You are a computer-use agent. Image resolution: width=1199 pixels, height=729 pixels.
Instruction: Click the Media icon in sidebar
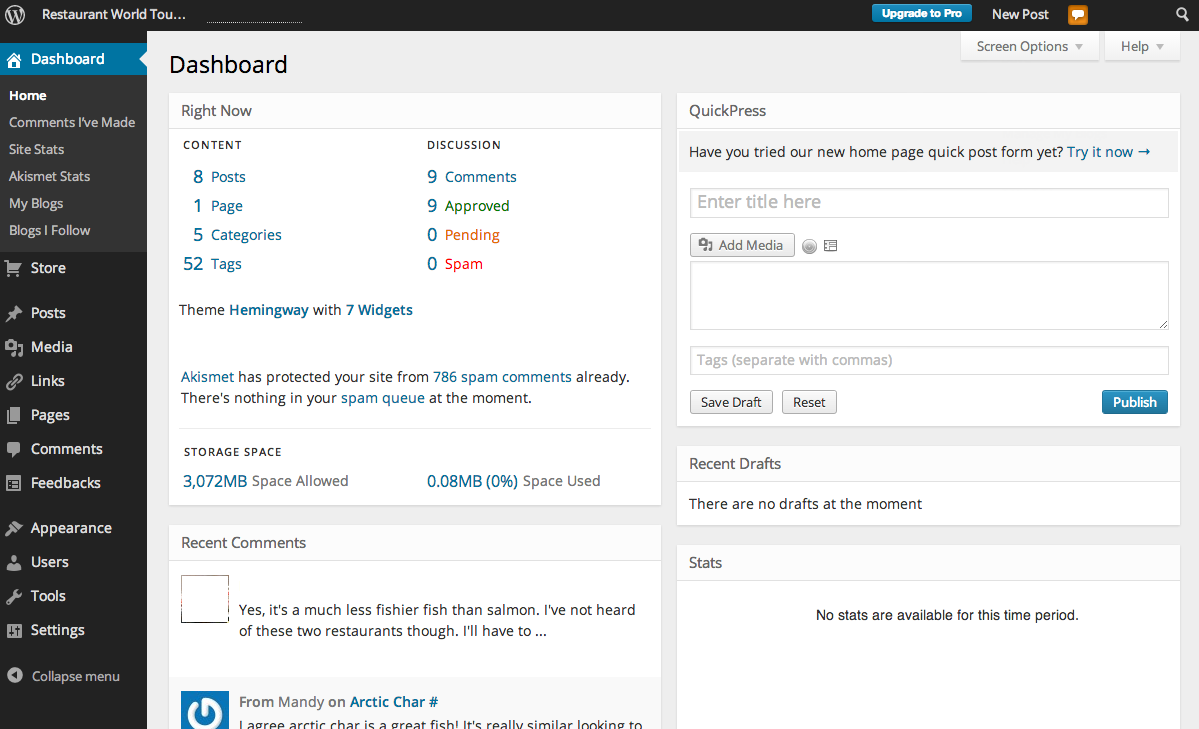14,347
